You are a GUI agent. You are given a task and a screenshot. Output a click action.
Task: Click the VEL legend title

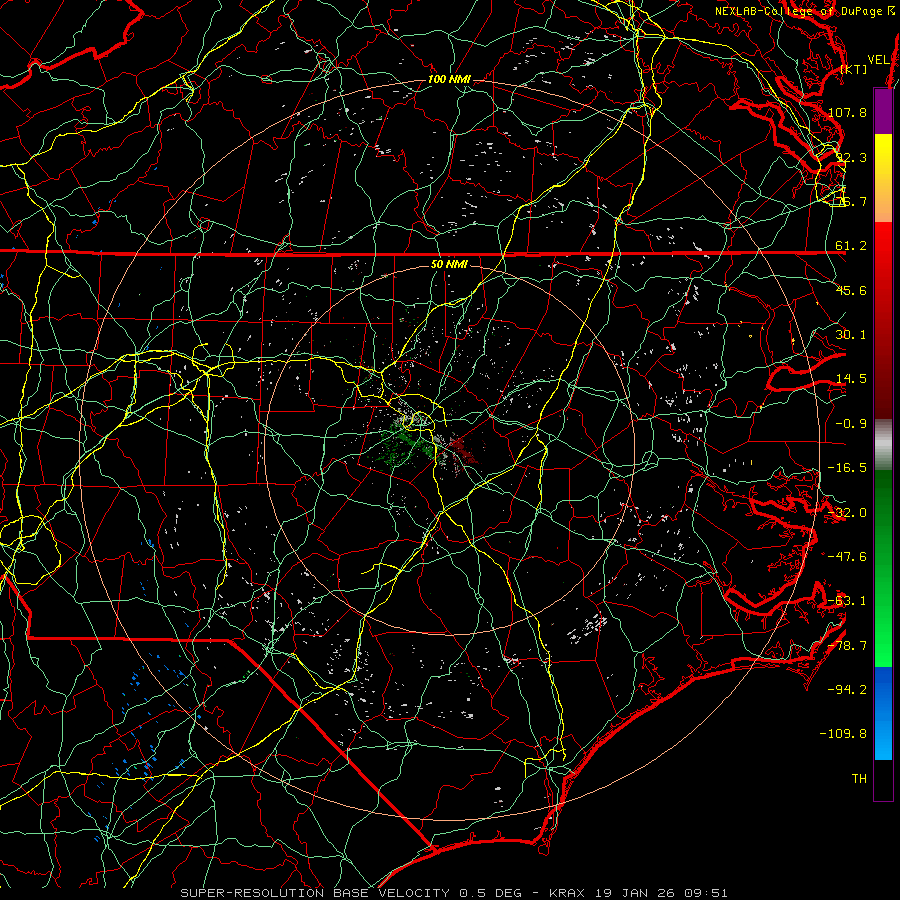878,59
